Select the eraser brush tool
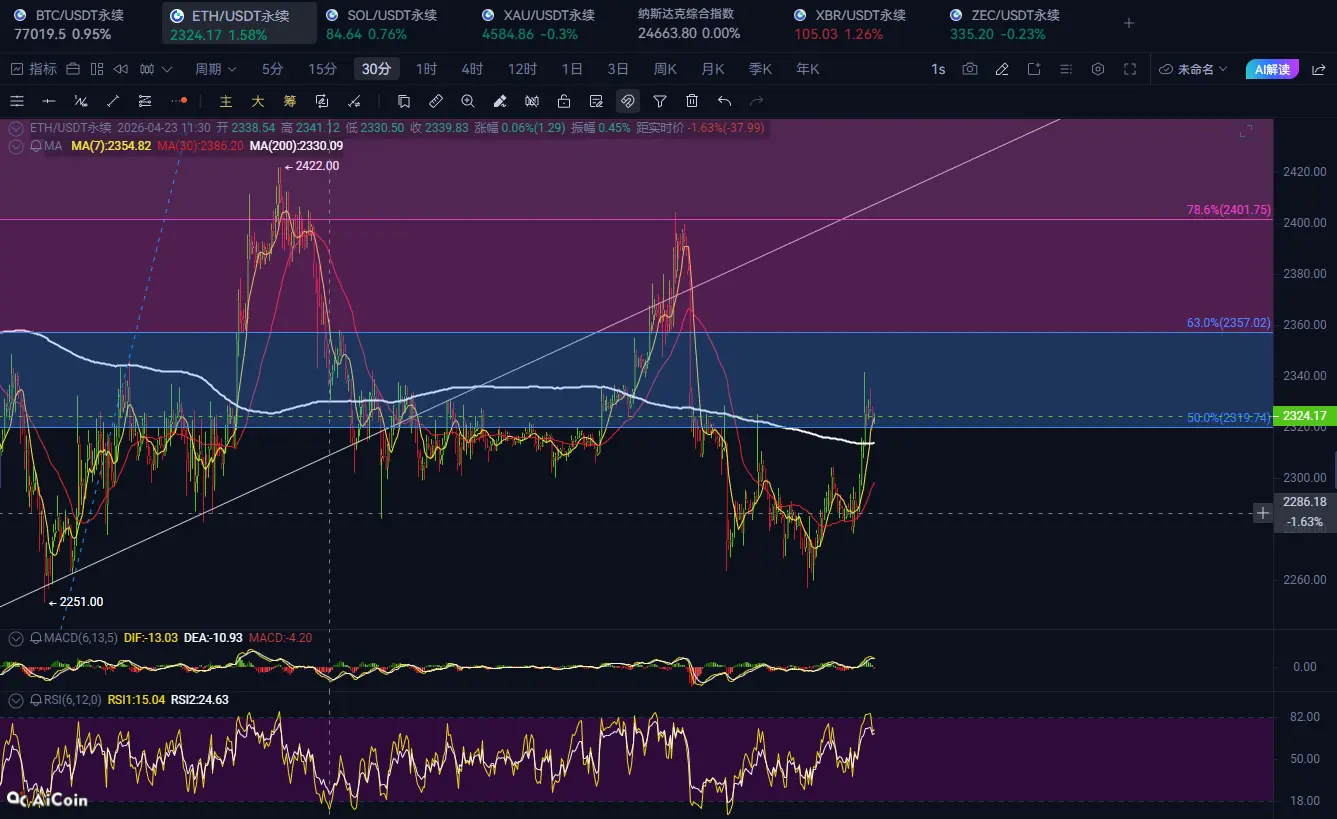1337x819 pixels. (500, 101)
